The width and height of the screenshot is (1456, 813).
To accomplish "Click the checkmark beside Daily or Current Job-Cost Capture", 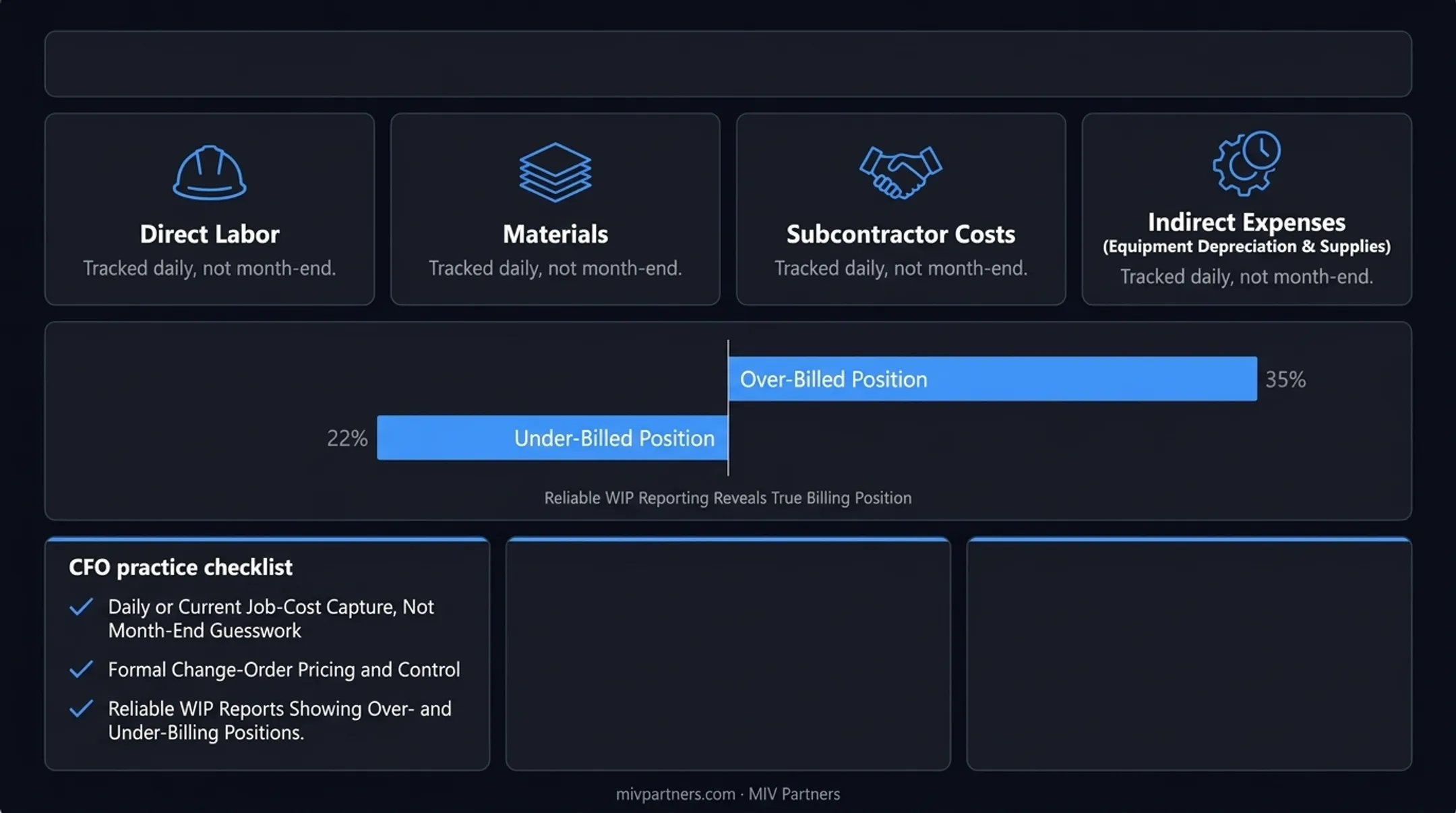I will (x=81, y=607).
